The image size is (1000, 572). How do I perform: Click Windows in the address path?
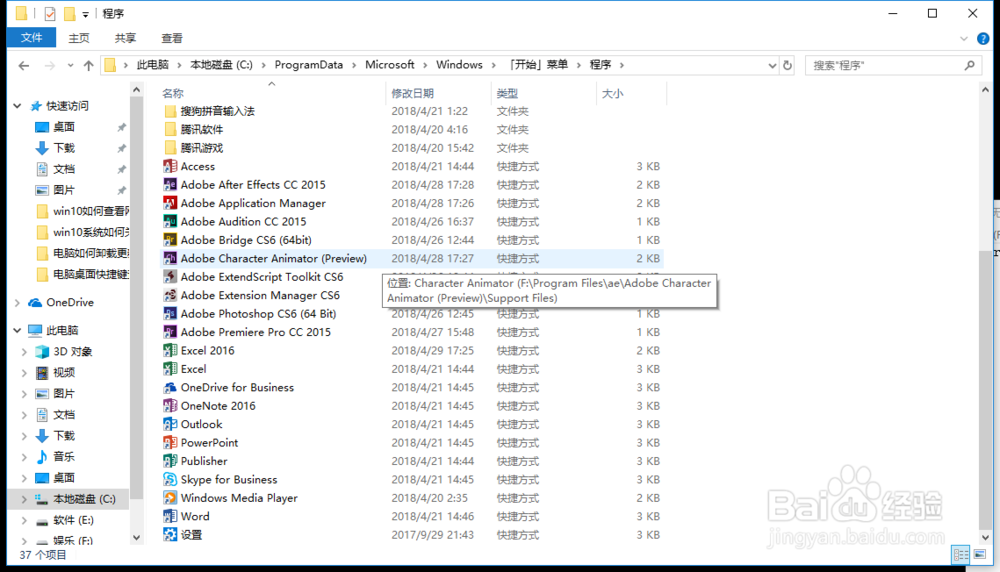pos(459,65)
